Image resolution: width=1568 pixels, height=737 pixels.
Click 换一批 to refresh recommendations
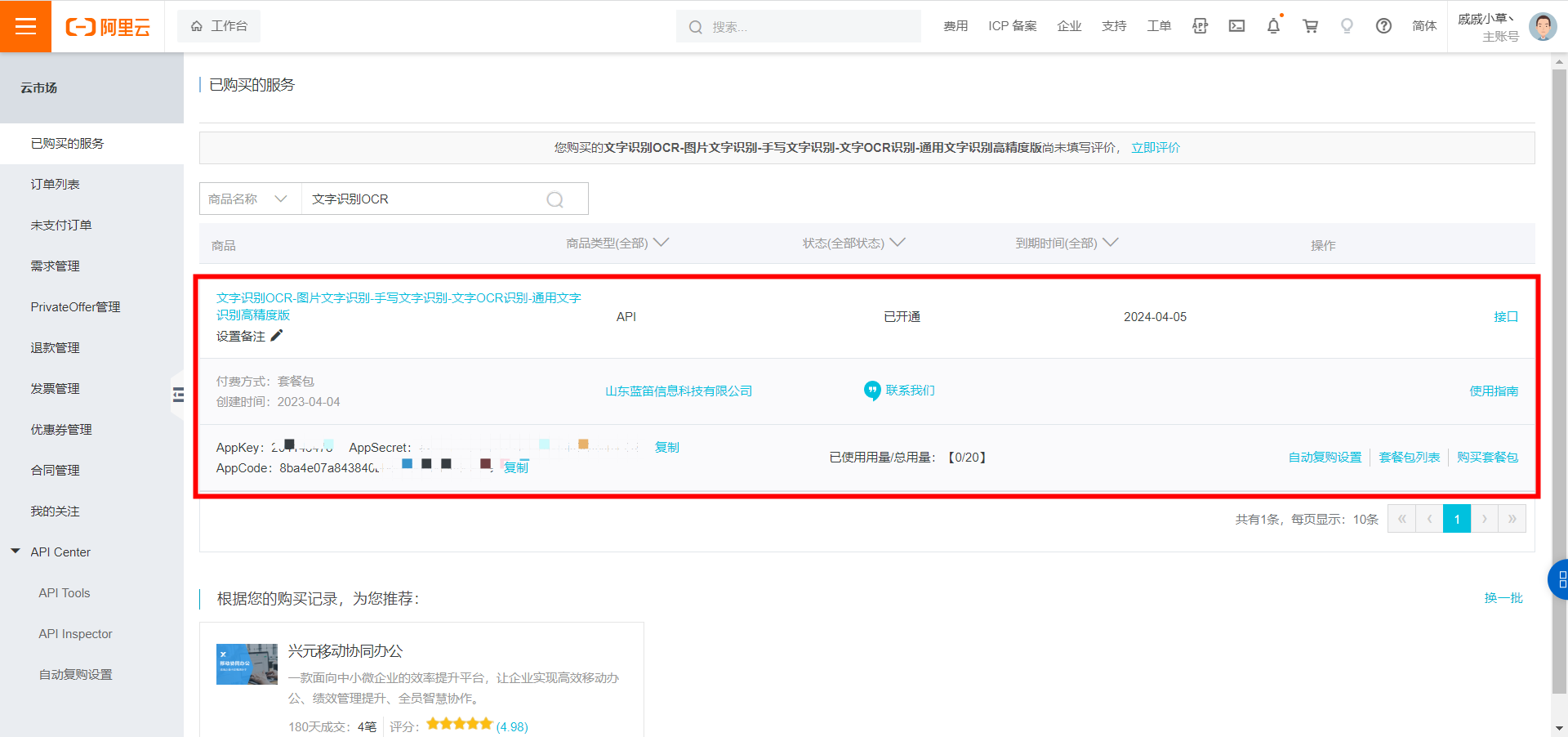click(1503, 598)
